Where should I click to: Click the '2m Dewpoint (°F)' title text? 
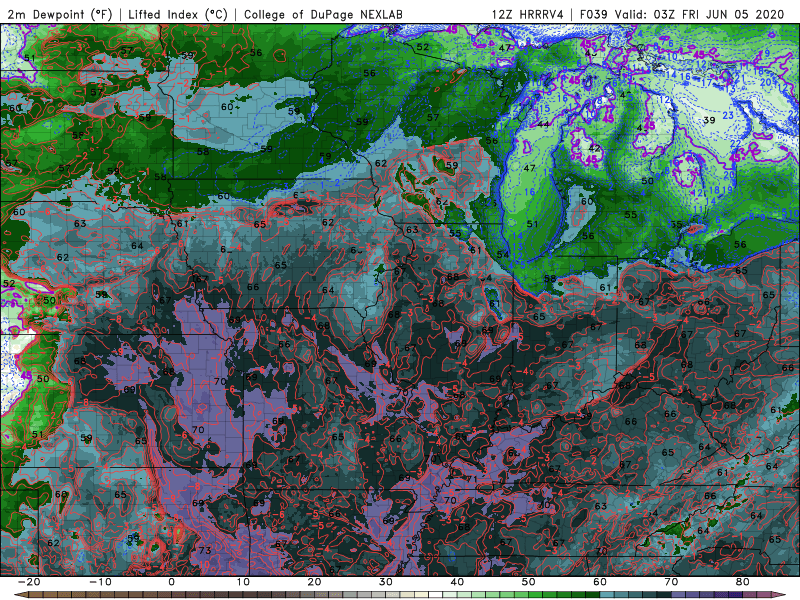coord(60,14)
